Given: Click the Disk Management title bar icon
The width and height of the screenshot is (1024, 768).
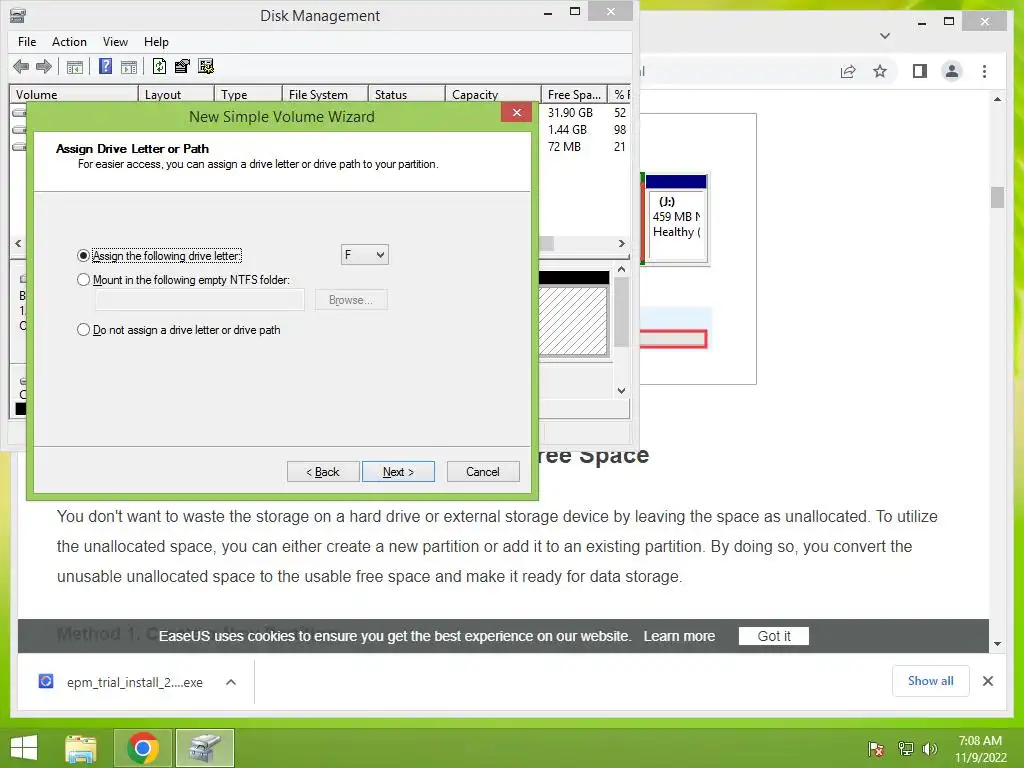Looking at the screenshot, I should tap(18, 15).
